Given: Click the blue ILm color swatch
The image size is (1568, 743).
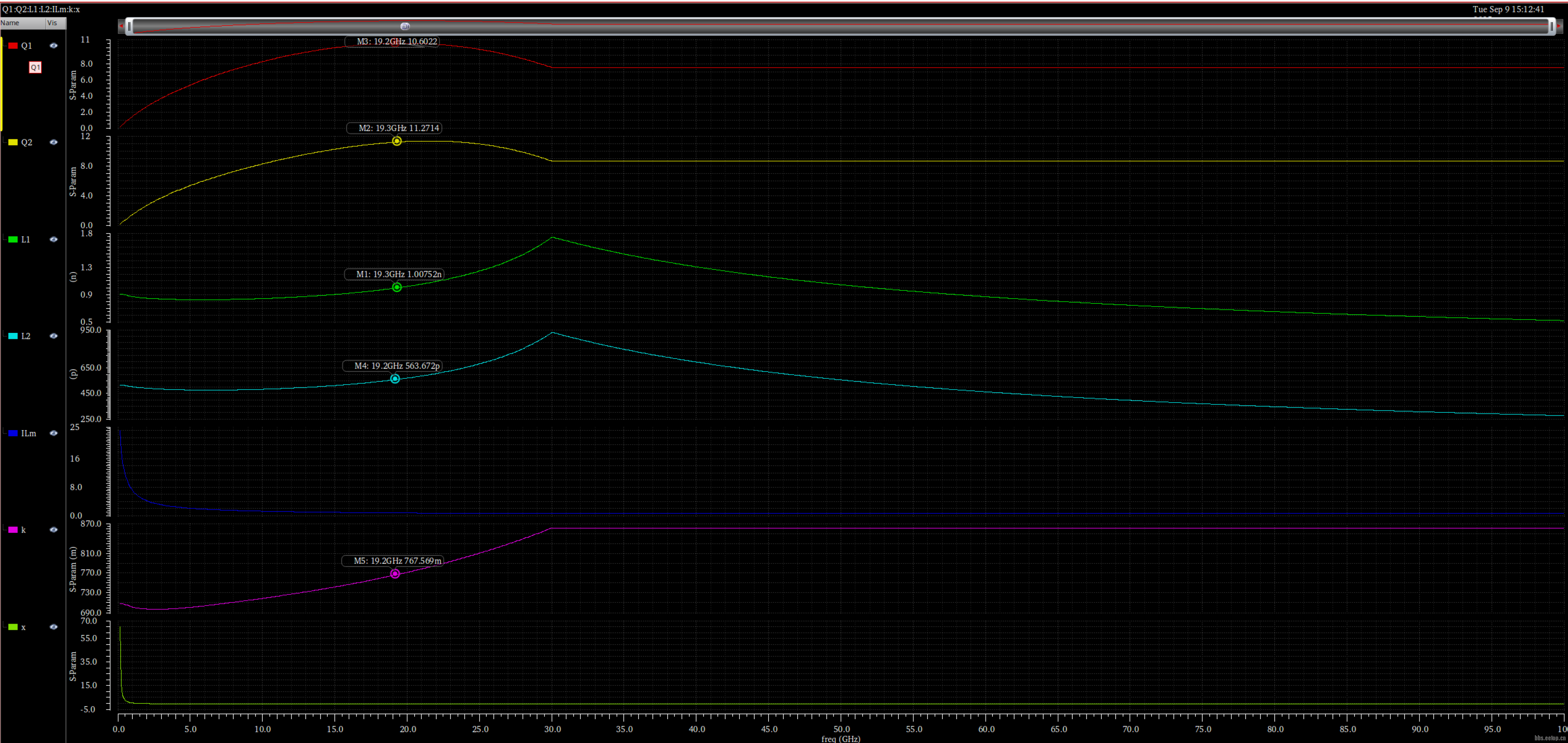Looking at the screenshot, I should click(x=13, y=433).
